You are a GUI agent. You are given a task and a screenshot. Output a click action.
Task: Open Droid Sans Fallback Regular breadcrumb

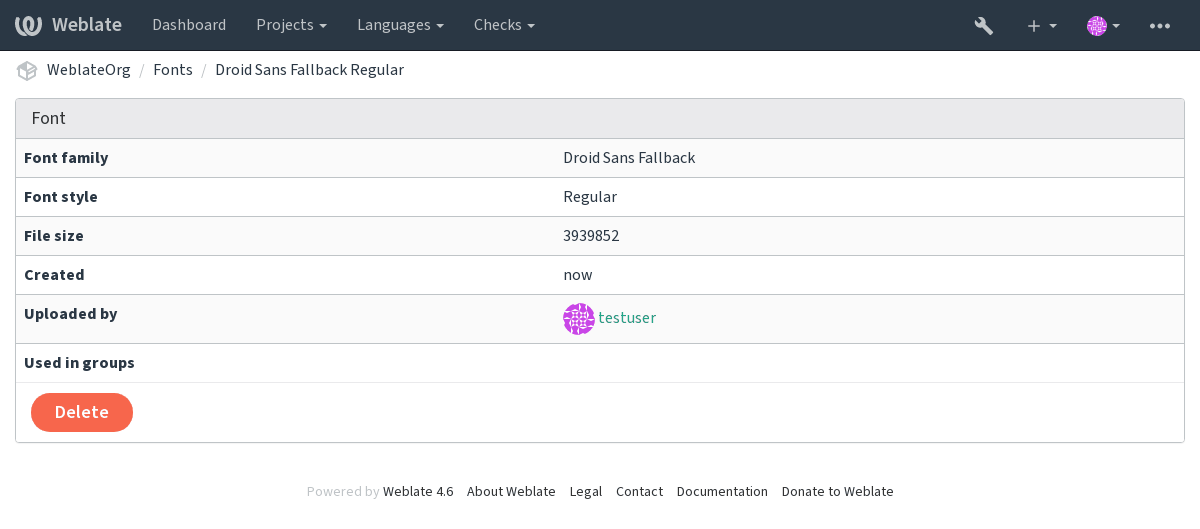309,70
